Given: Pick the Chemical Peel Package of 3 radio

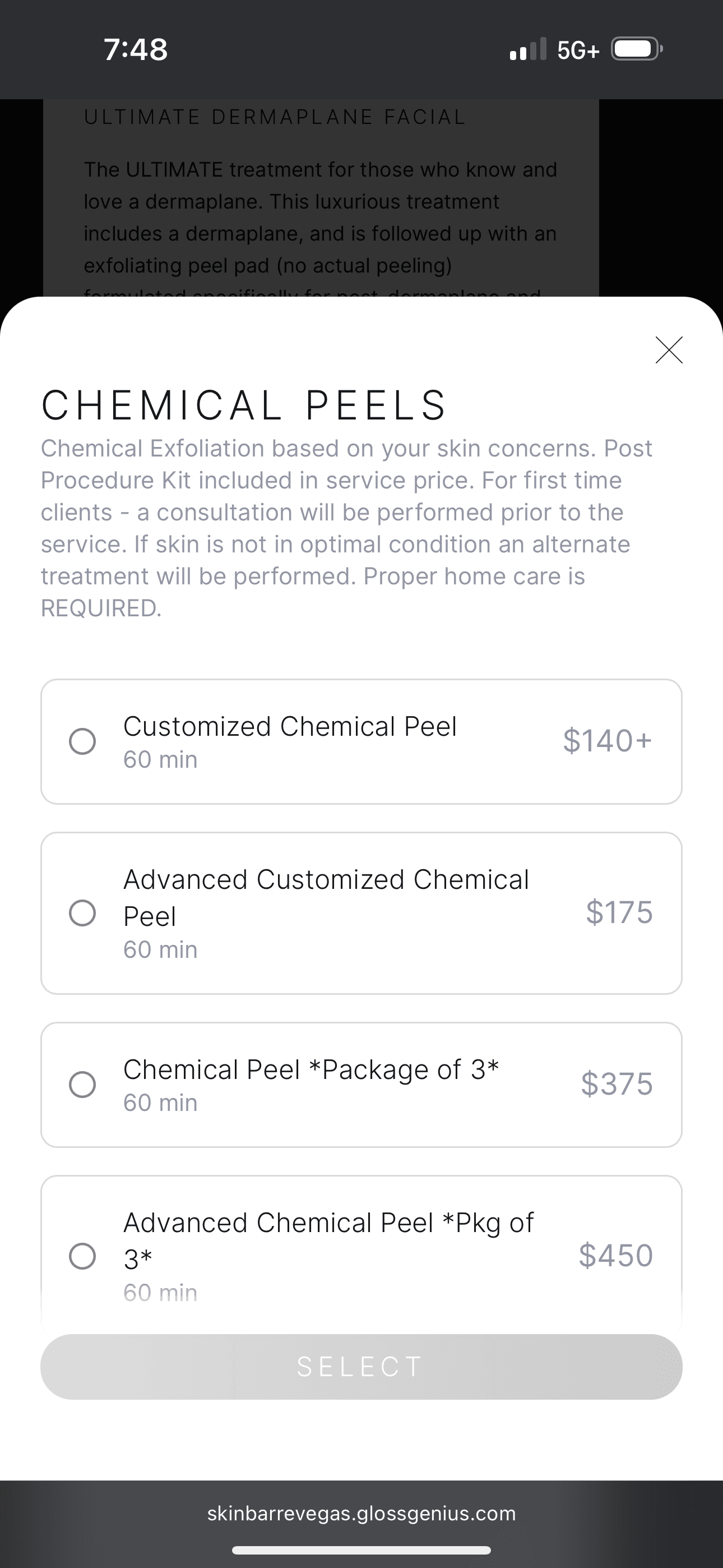Looking at the screenshot, I should tap(82, 1085).
